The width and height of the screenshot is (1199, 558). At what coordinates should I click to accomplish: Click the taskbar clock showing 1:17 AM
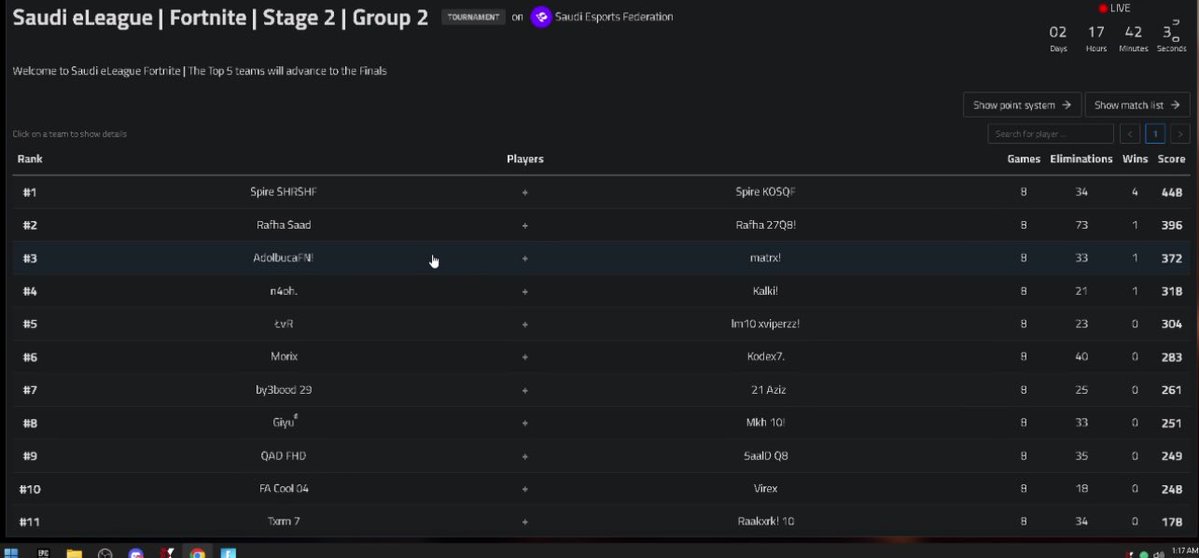(x=1184, y=551)
